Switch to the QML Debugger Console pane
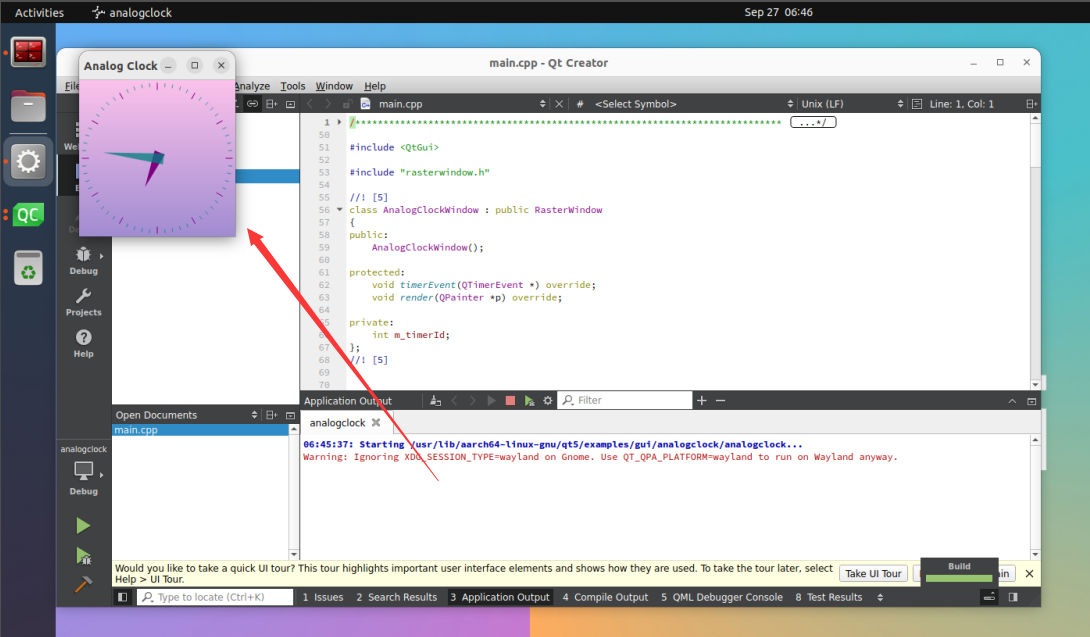 pyautogui.click(x=722, y=597)
